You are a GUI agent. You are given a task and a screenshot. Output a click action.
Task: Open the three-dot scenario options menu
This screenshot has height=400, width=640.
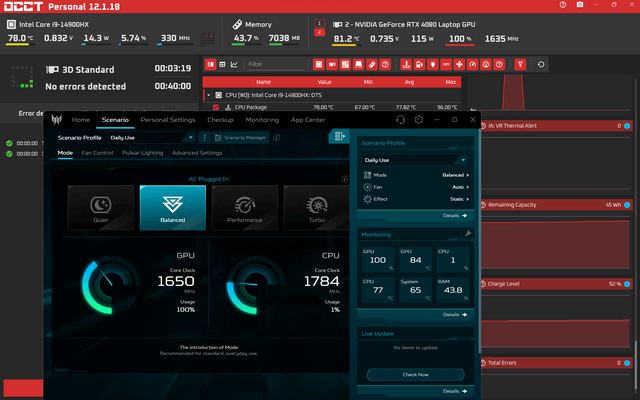[x=205, y=138]
